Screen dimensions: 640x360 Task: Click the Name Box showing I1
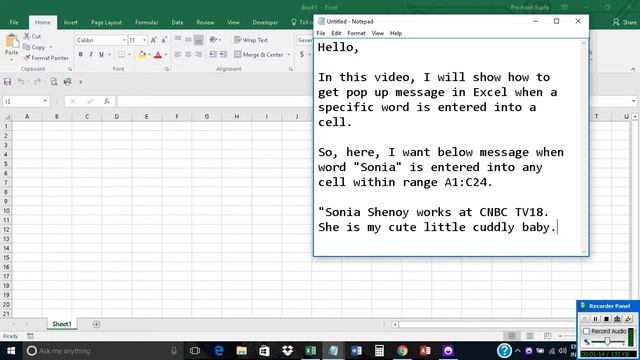coord(22,101)
